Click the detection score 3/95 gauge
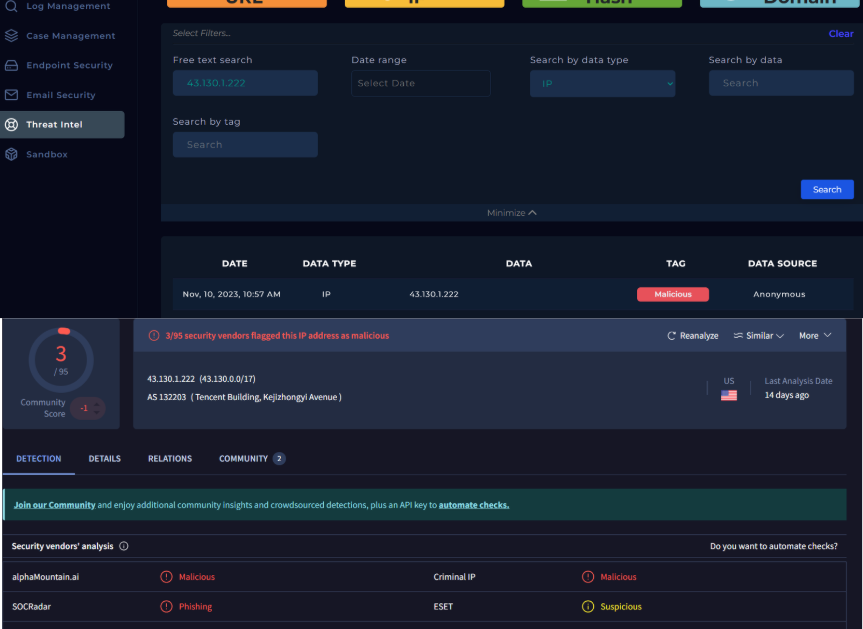This screenshot has width=863, height=629. coord(61,360)
